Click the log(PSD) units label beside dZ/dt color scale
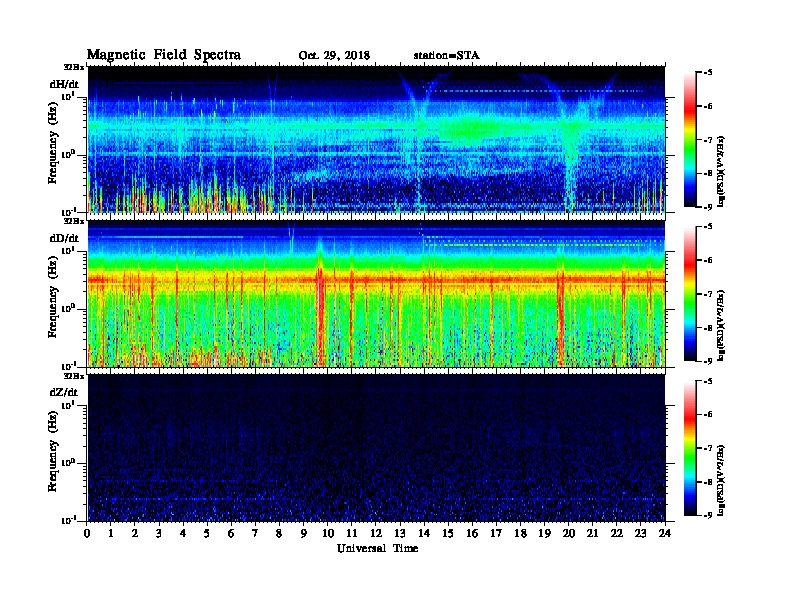The image size is (792, 612). (721, 480)
